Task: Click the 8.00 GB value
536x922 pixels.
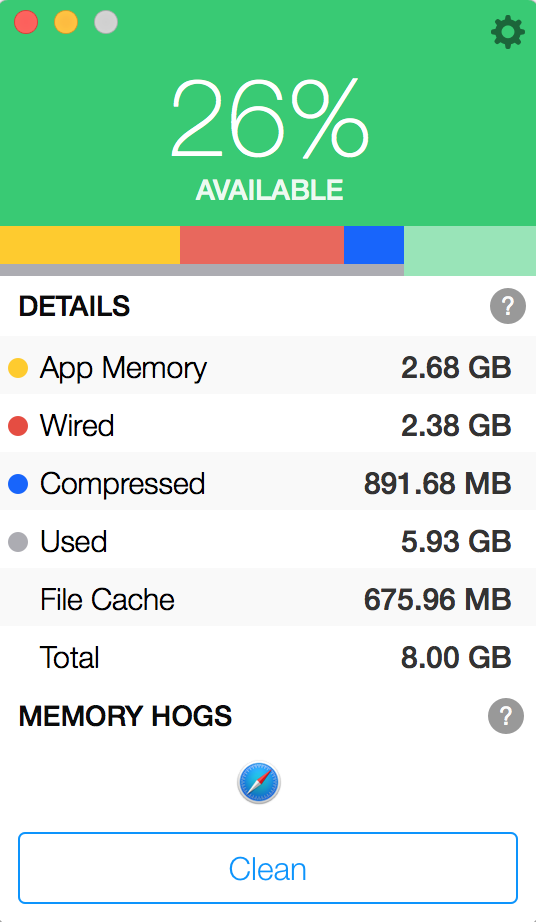Action: click(x=456, y=657)
